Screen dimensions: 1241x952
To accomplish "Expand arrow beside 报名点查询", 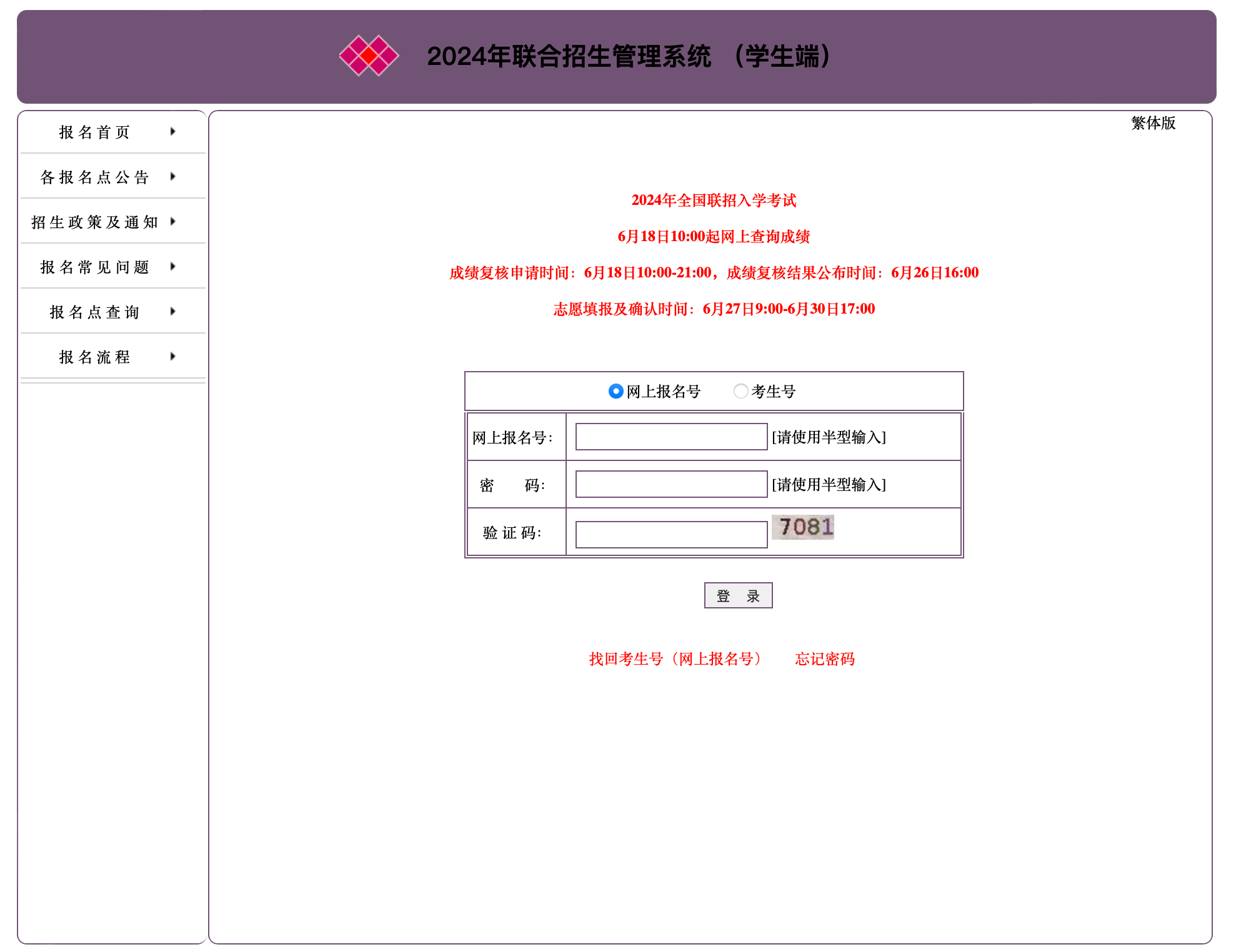I will pyautogui.click(x=173, y=311).
